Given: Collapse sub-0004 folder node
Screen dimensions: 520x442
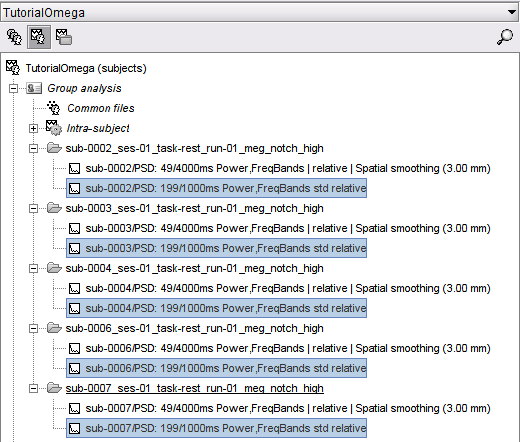Looking at the screenshot, I should (33, 268).
